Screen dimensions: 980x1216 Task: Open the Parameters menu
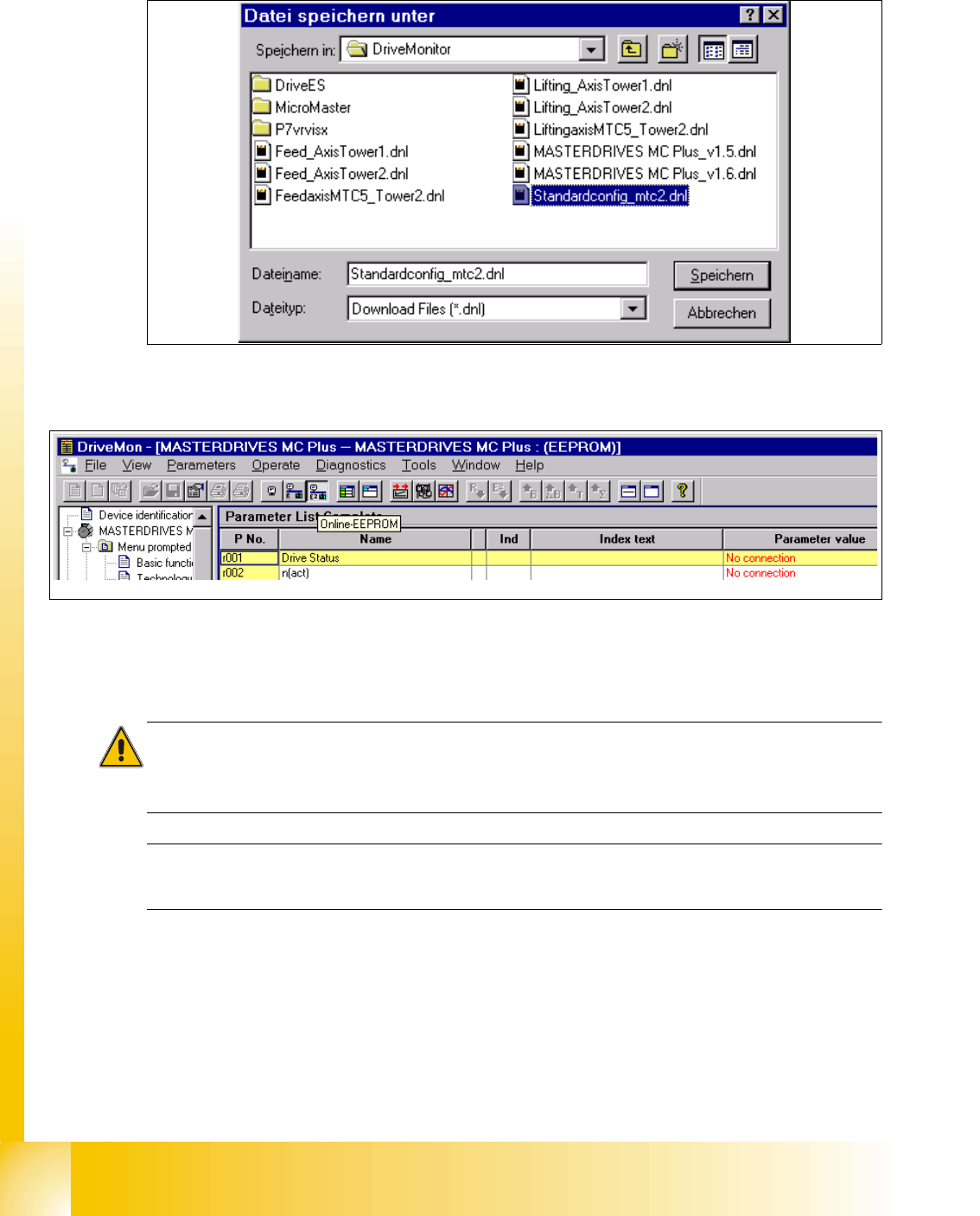(x=201, y=465)
